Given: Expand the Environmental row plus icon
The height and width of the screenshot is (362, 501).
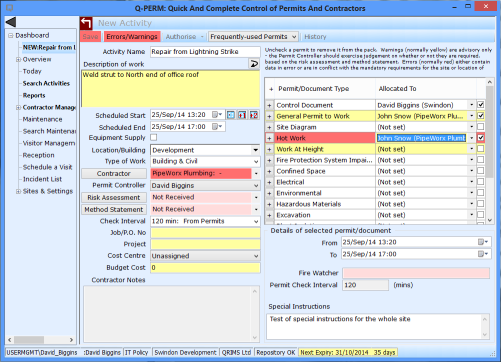Looking at the screenshot, I should click(x=269, y=193).
